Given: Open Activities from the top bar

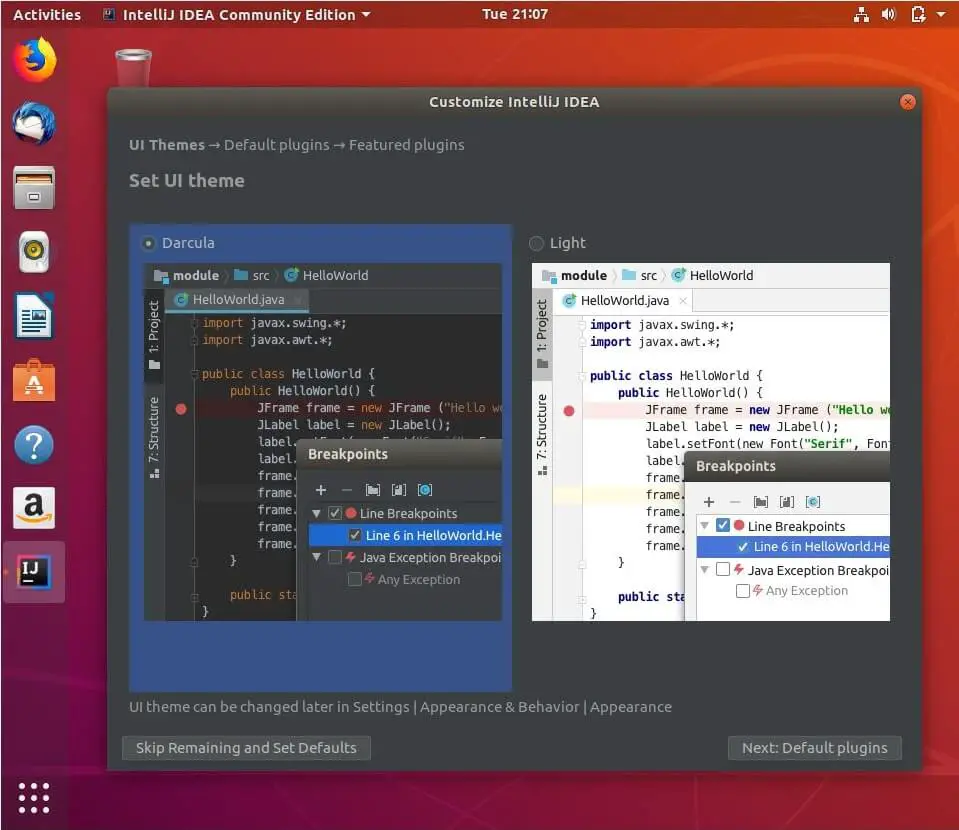Looking at the screenshot, I should (46, 14).
